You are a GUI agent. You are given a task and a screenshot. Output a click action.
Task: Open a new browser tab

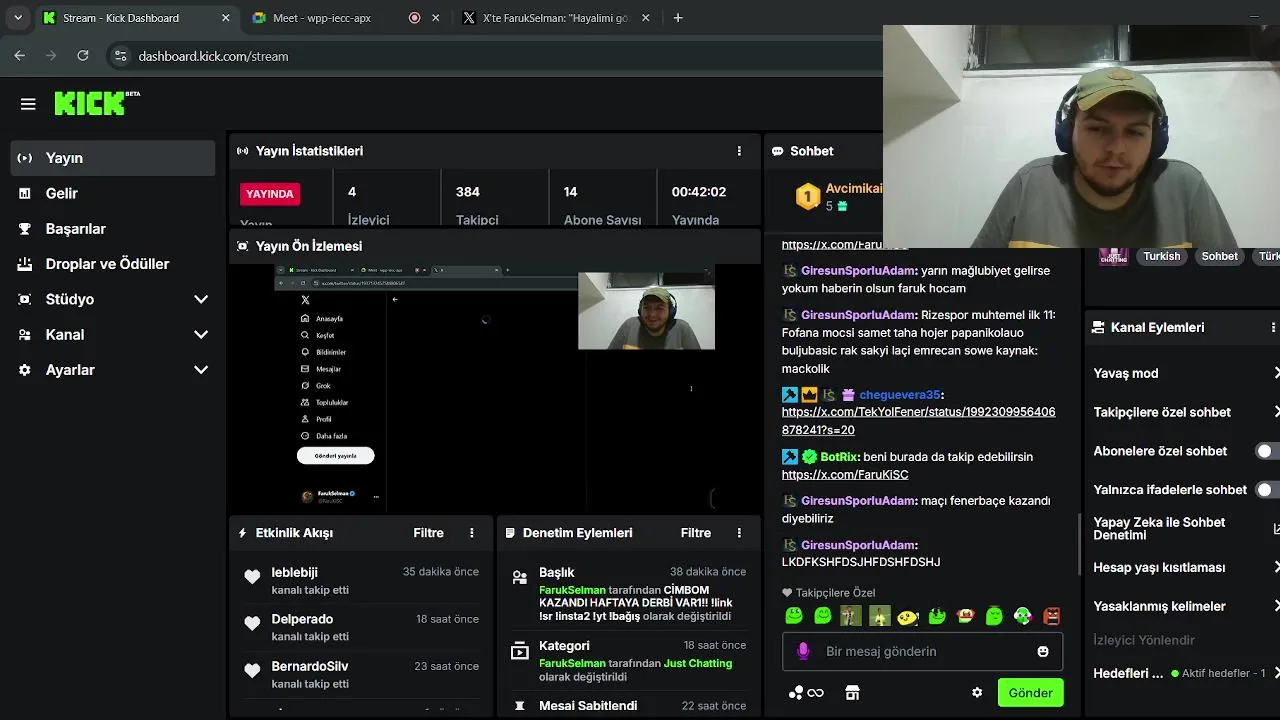[x=678, y=18]
